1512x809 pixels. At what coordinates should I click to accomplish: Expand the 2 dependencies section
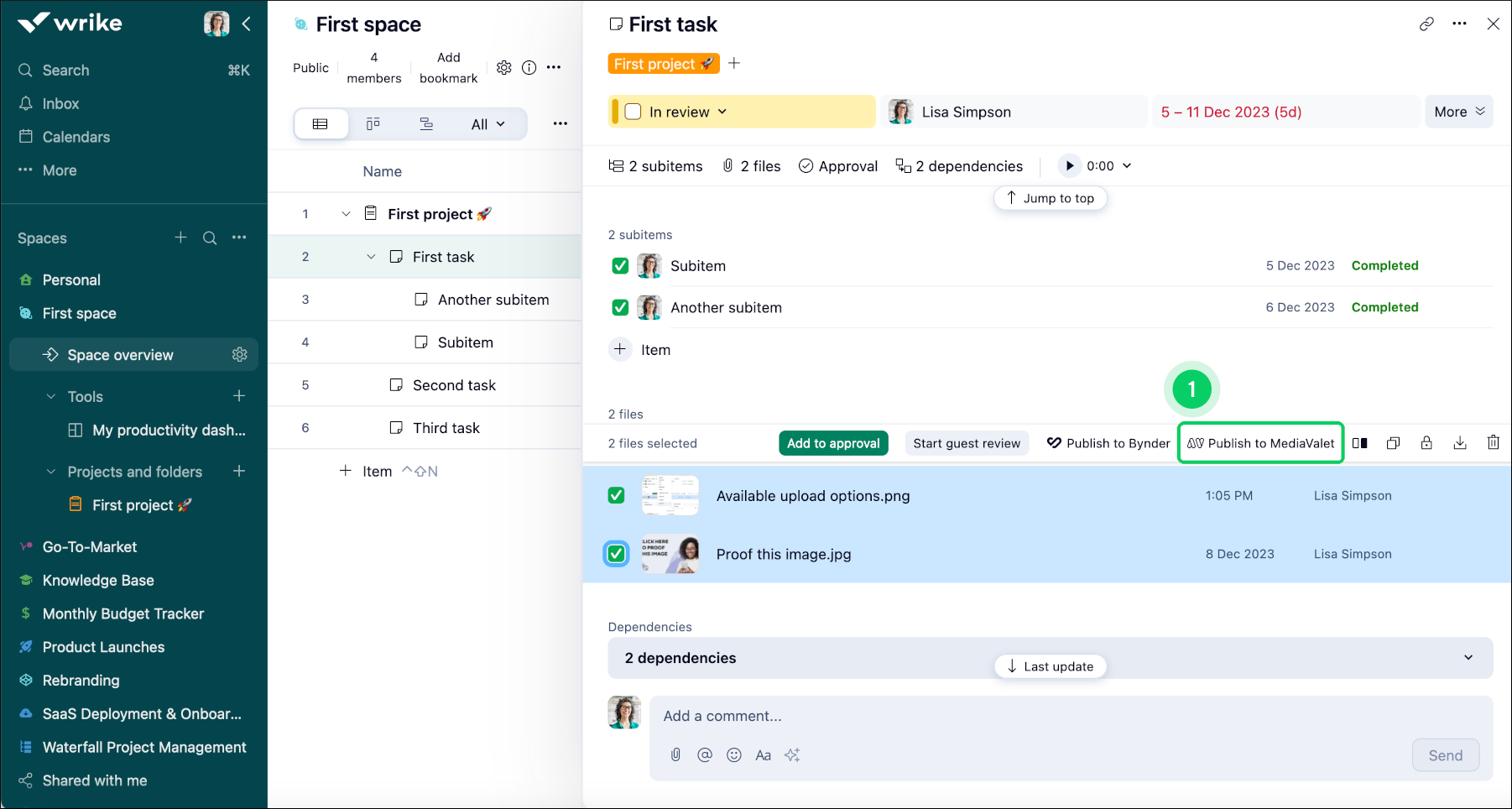coord(1468,658)
